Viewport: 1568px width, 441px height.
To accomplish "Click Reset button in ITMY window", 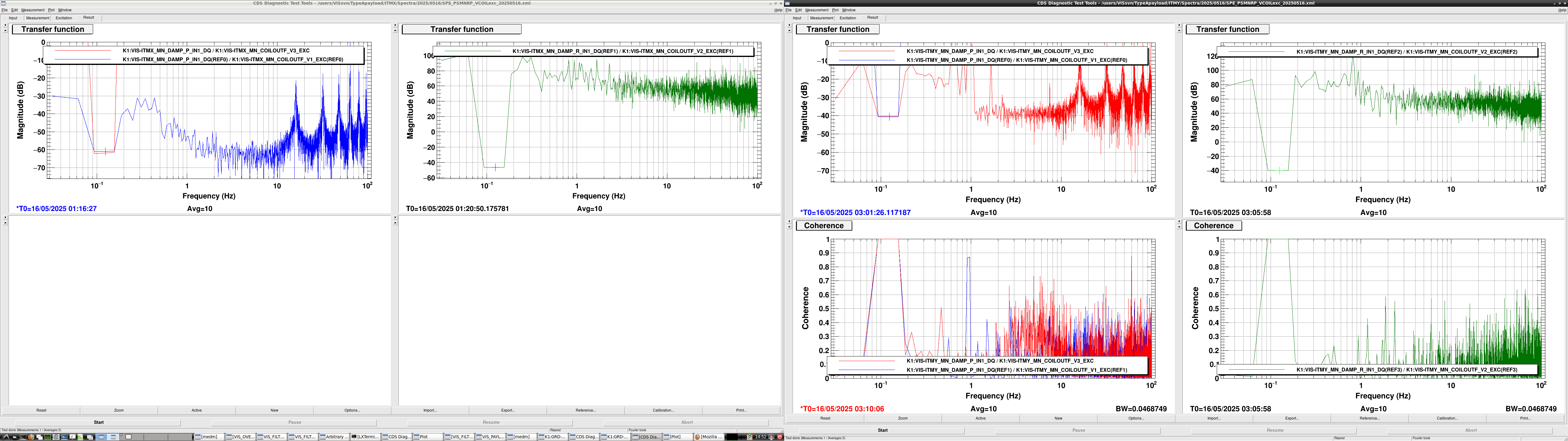I will point(825,418).
